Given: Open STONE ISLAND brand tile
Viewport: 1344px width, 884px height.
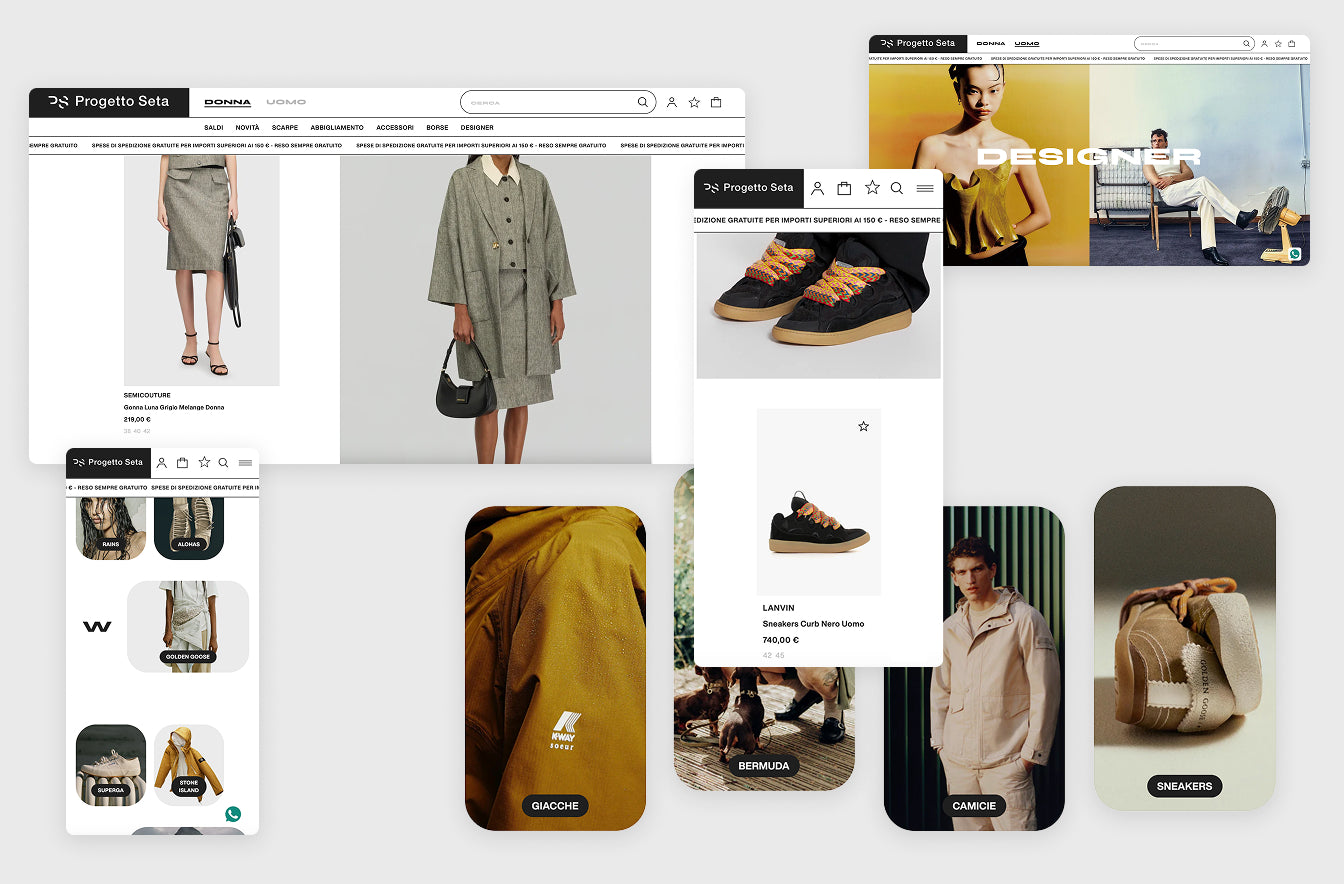Looking at the screenshot, I should coord(189,765).
